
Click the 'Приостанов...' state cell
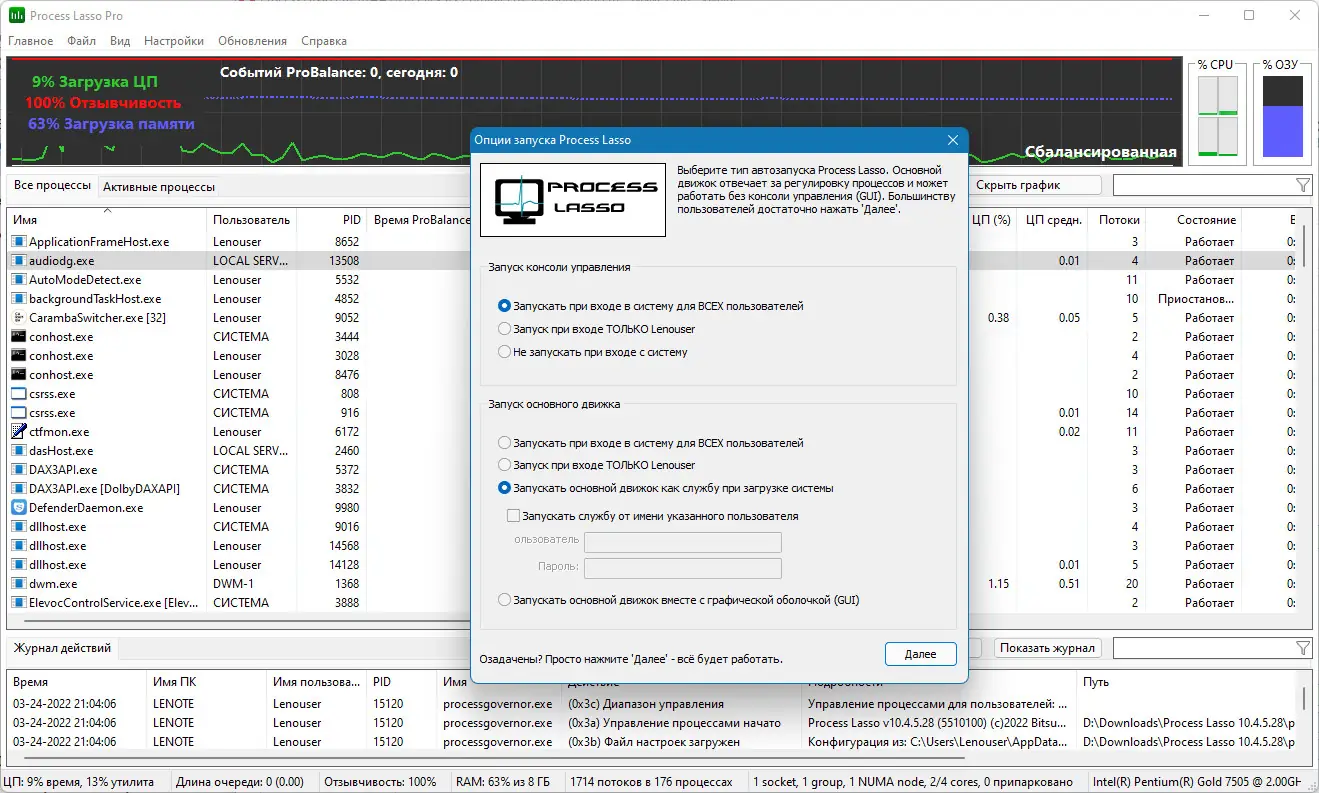tap(1196, 299)
